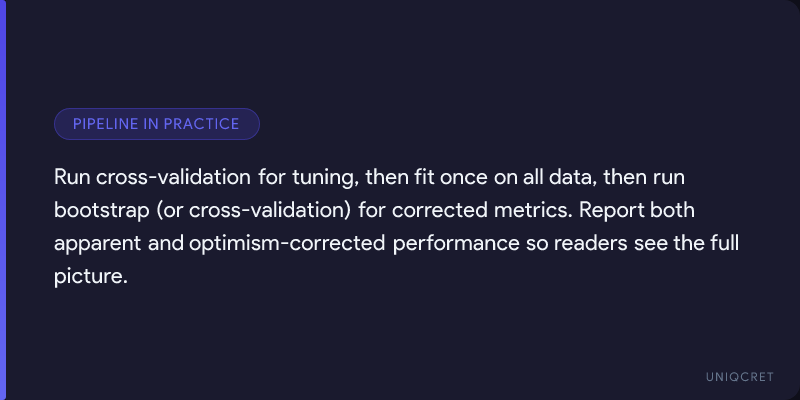Click the word "PRACTICE" inside the badge
The height and width of the screenshot is (400, 800).
click(204, 124)
